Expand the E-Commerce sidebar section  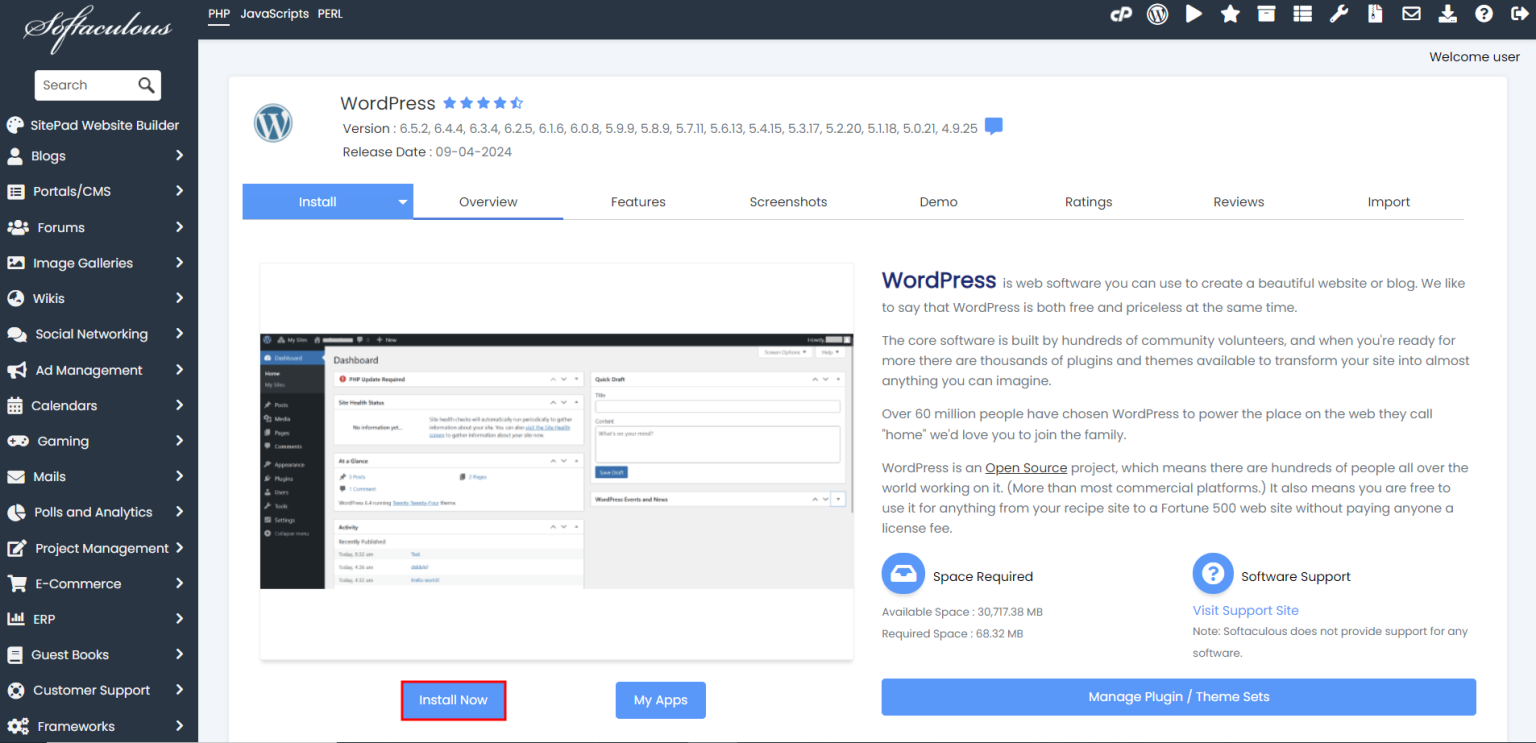coord(97,583)
